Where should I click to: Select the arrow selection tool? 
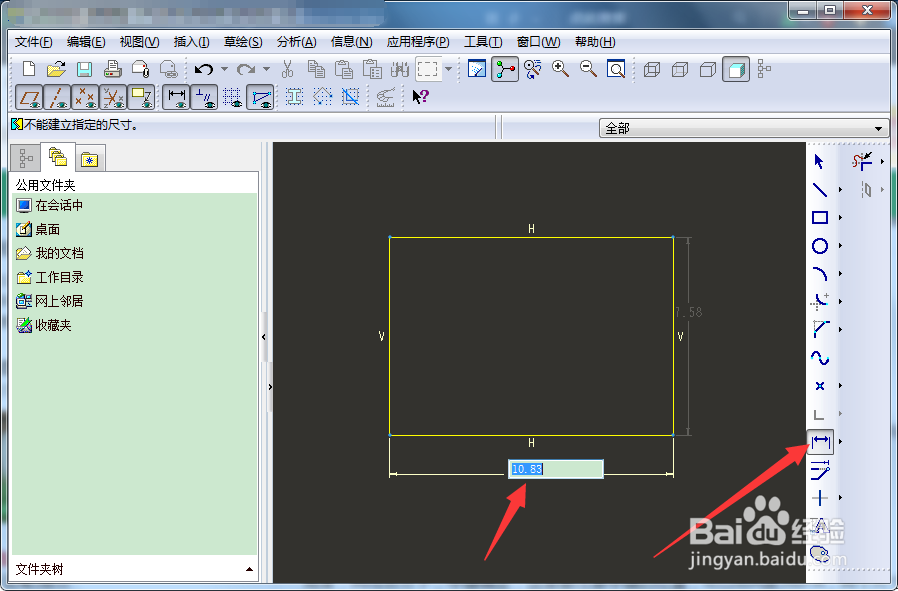coord(818,160)
